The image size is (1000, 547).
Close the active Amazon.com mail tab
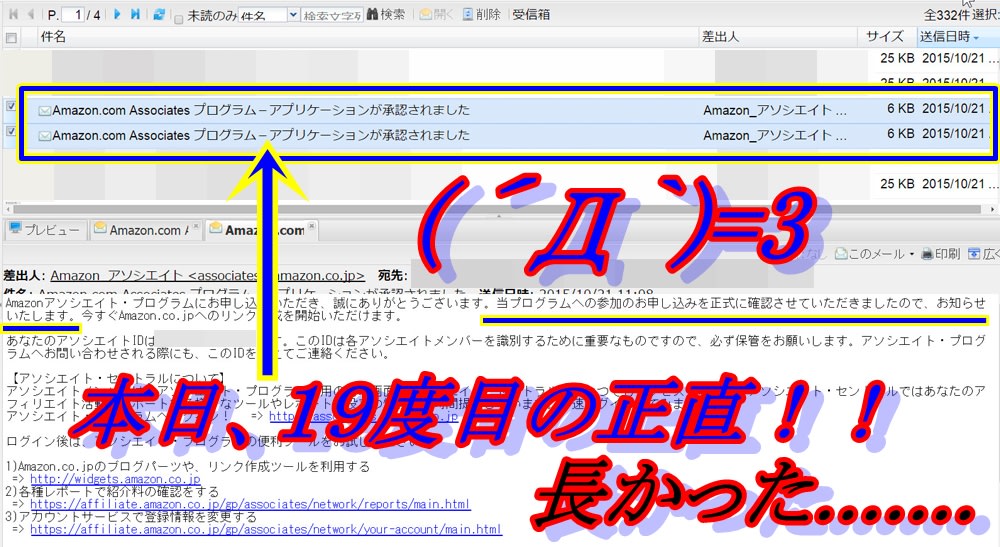tap(312, 226)
